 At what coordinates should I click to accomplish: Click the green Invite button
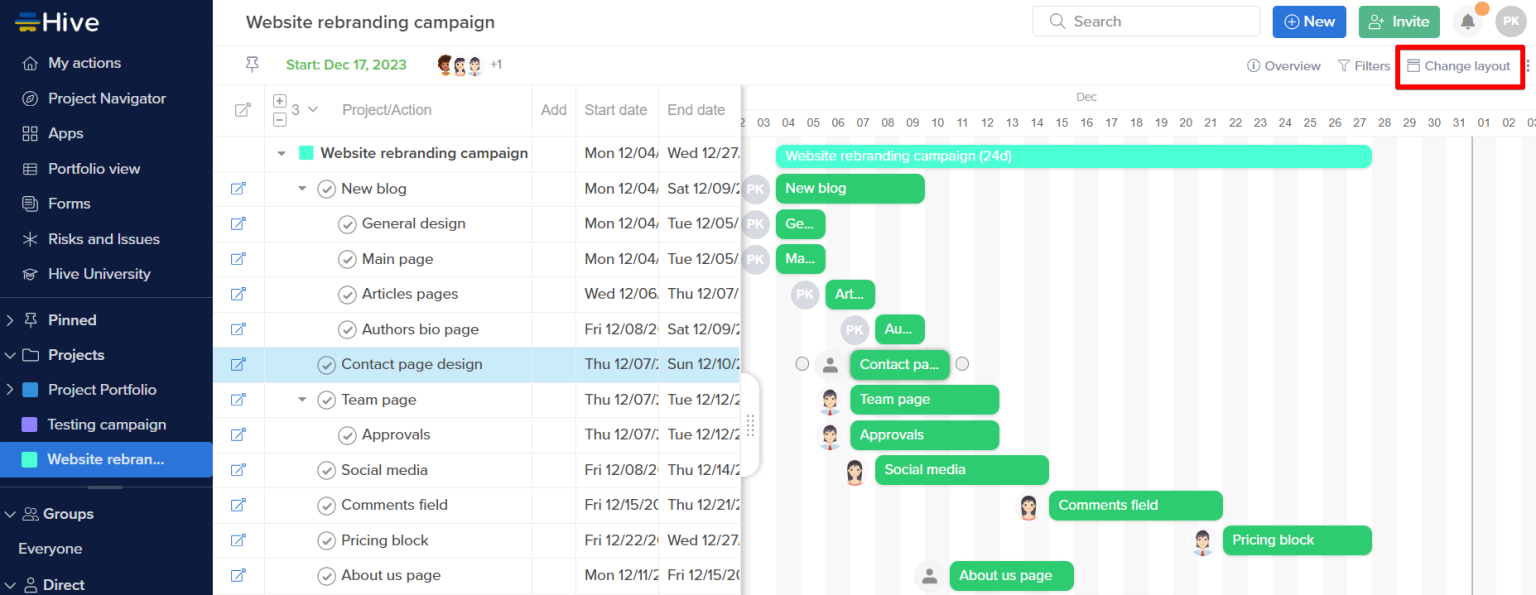[1398, 22]
